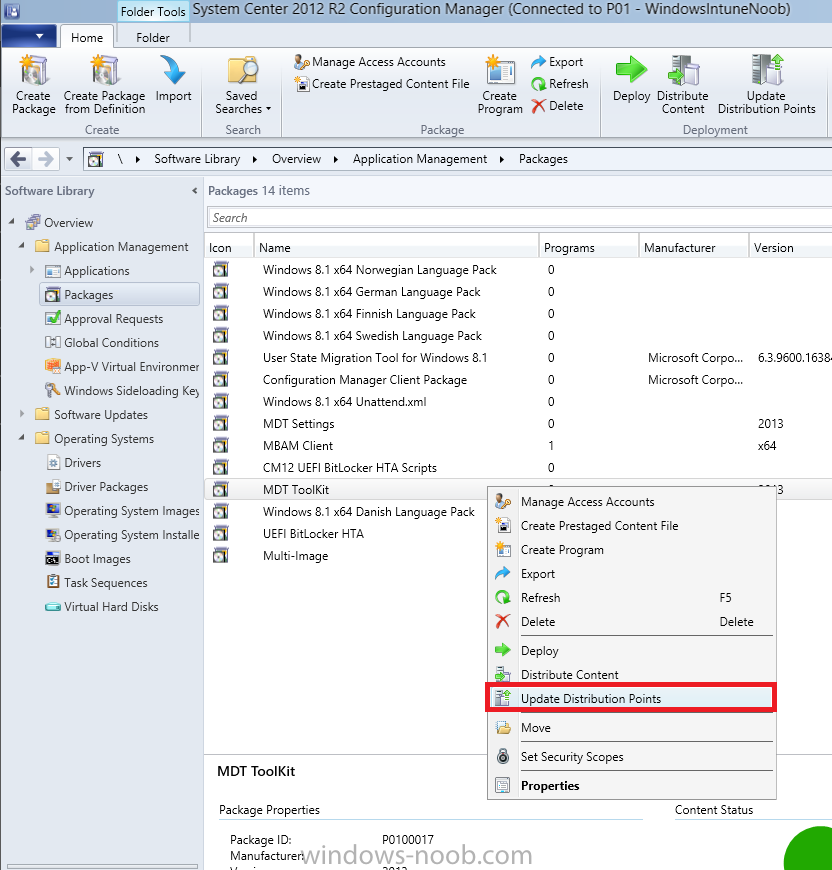Select Global Conditions in tree
The width and height of the screenshot is (832, 870).
pyautogui.click(x=102, y=342)
